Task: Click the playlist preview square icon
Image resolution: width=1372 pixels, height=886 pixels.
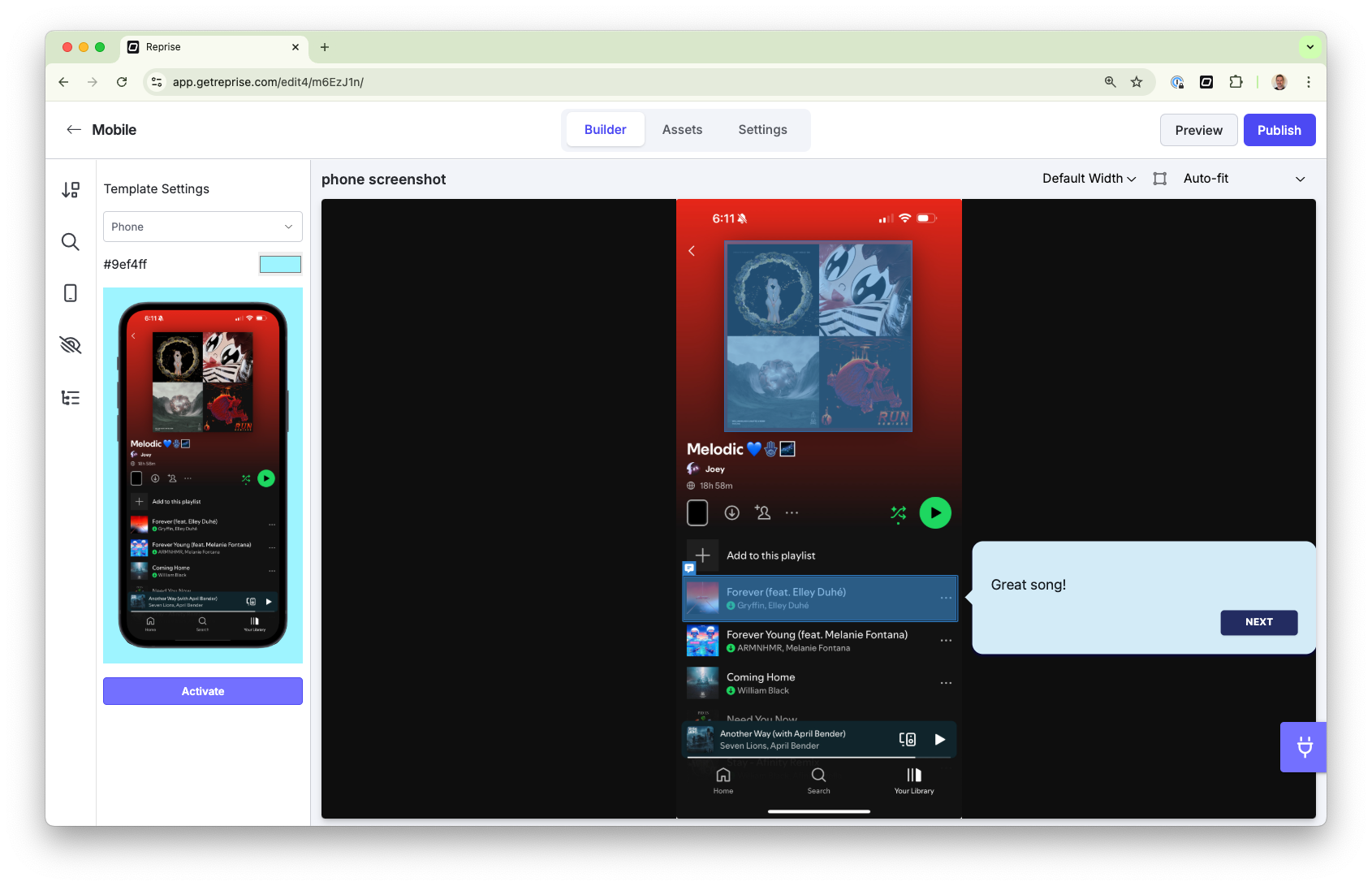Action: coord(697,512)
